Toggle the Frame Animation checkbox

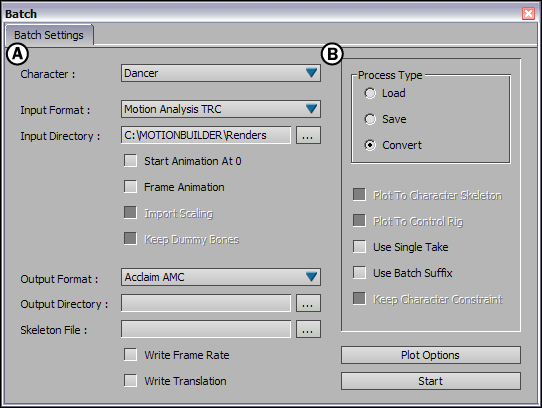click(x=130, y=187)
